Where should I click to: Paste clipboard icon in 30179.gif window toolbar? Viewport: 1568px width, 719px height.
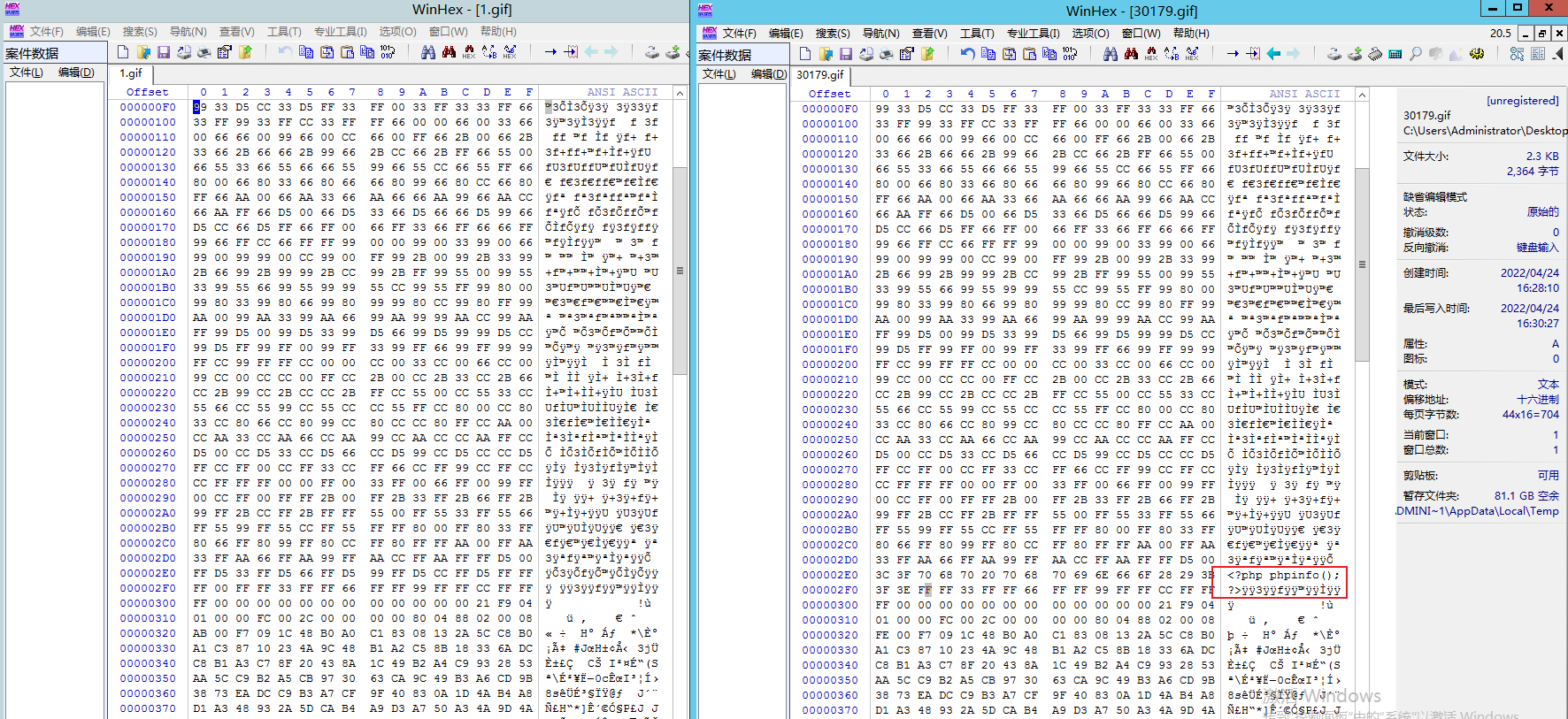[x=1029, y=54]
